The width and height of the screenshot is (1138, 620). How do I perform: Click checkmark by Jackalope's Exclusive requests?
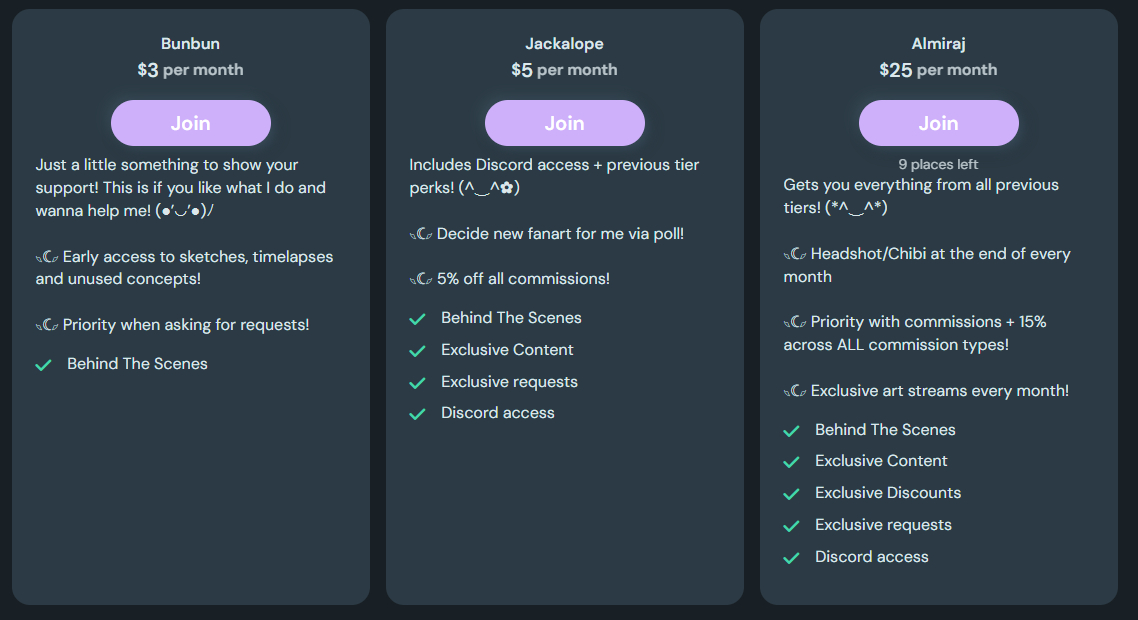pyautogui.click(x=417, y=383)
